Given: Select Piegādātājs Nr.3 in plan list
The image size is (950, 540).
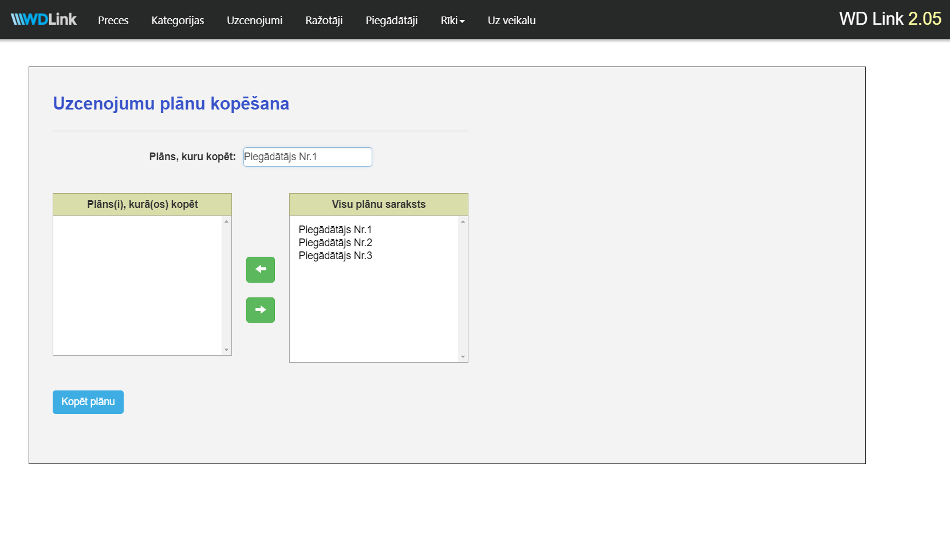Looking at the screenshot, I should [x=335, y=256].
